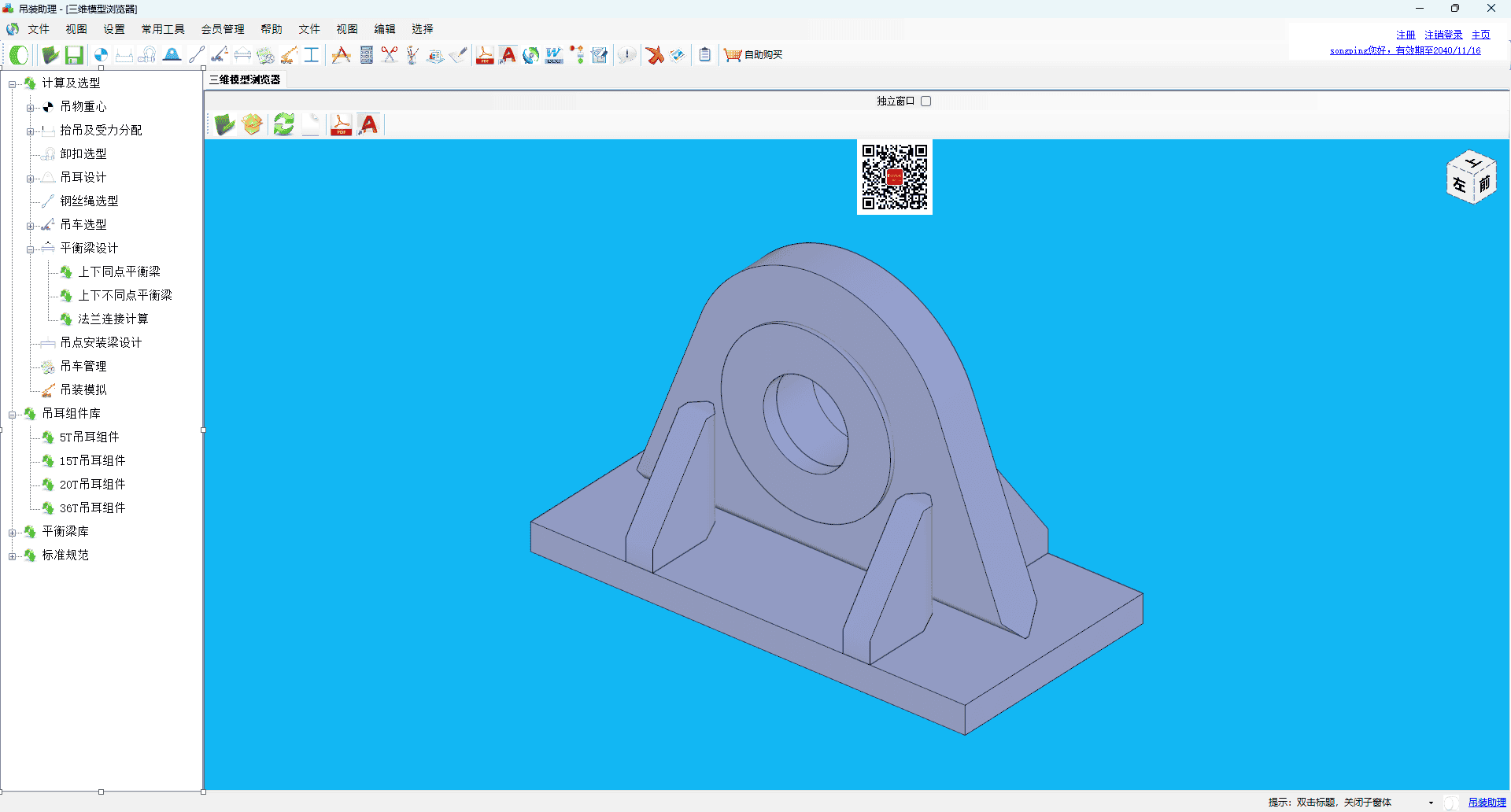Click the PDF export icon in main toolbar
This screenshot has height=812, width=1511.
485,55
